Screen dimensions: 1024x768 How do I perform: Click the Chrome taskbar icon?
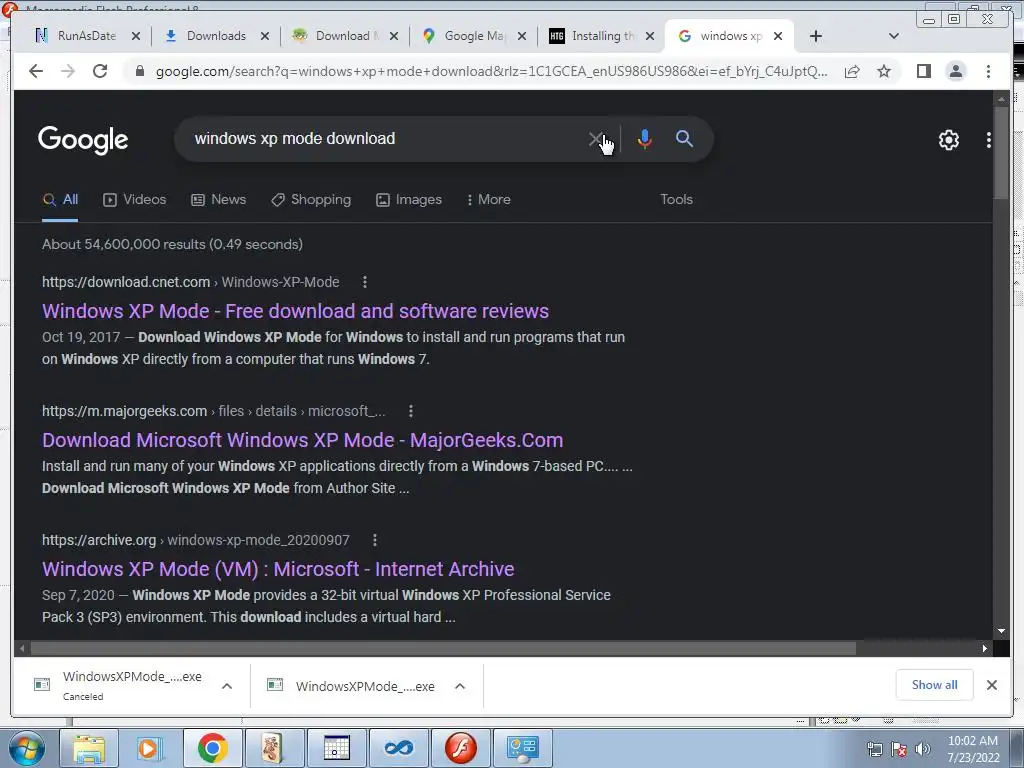click(213, 748)
